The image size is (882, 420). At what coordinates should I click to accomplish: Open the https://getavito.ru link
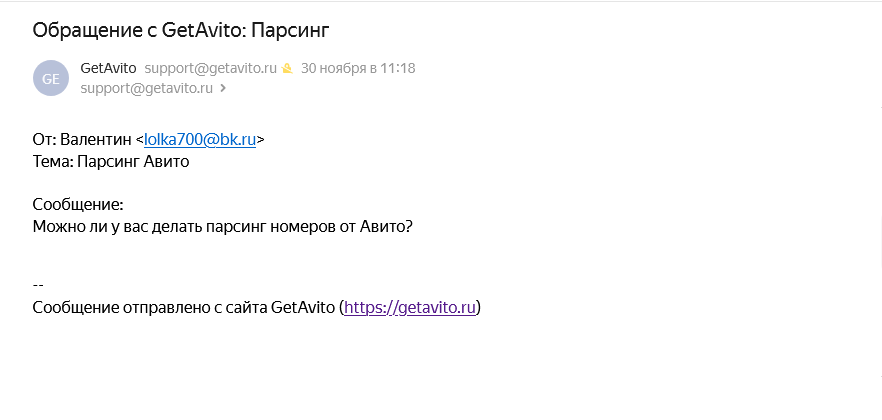click(x=408, y=308)
